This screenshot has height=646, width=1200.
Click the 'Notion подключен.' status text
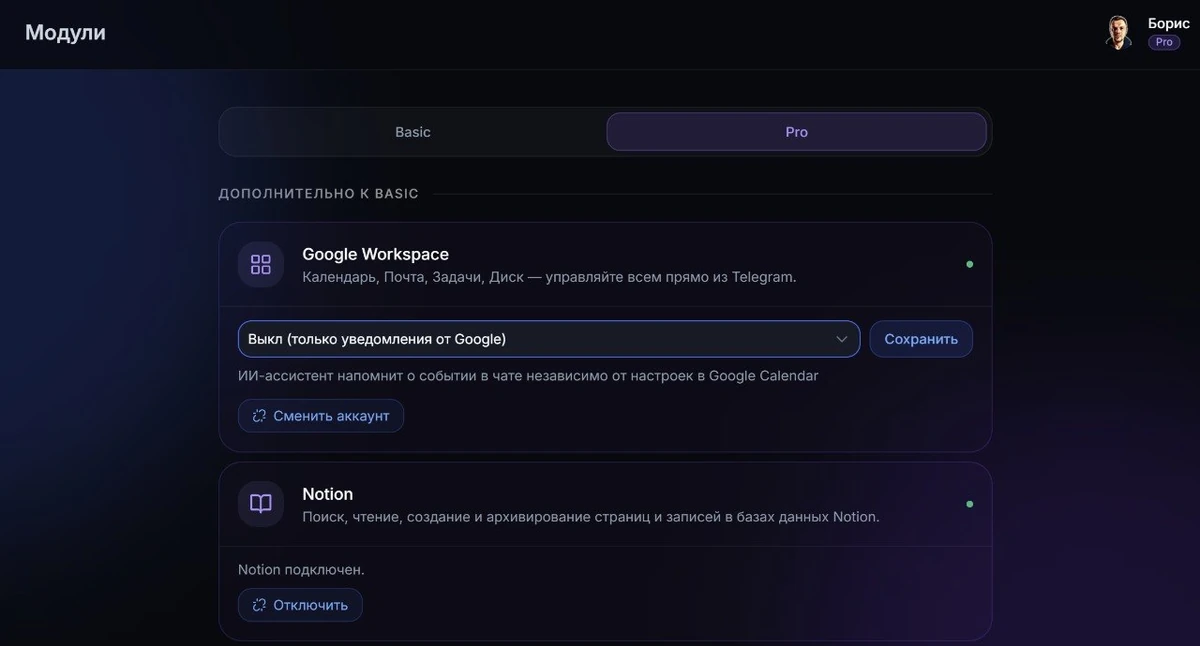pyautogui.click(x=301, y=569)
